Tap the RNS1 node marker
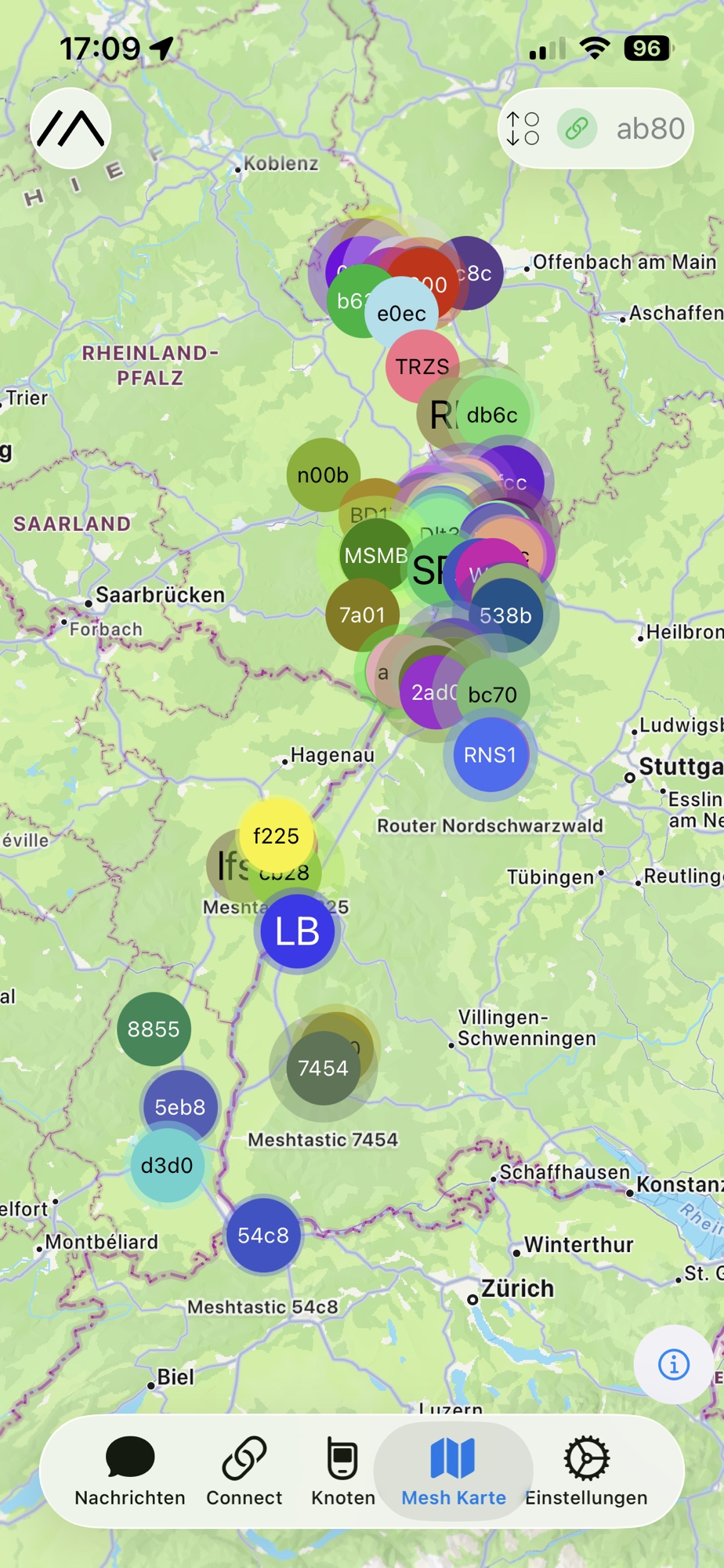Screen dimensions: 724x1568 [x=490, y=755]
